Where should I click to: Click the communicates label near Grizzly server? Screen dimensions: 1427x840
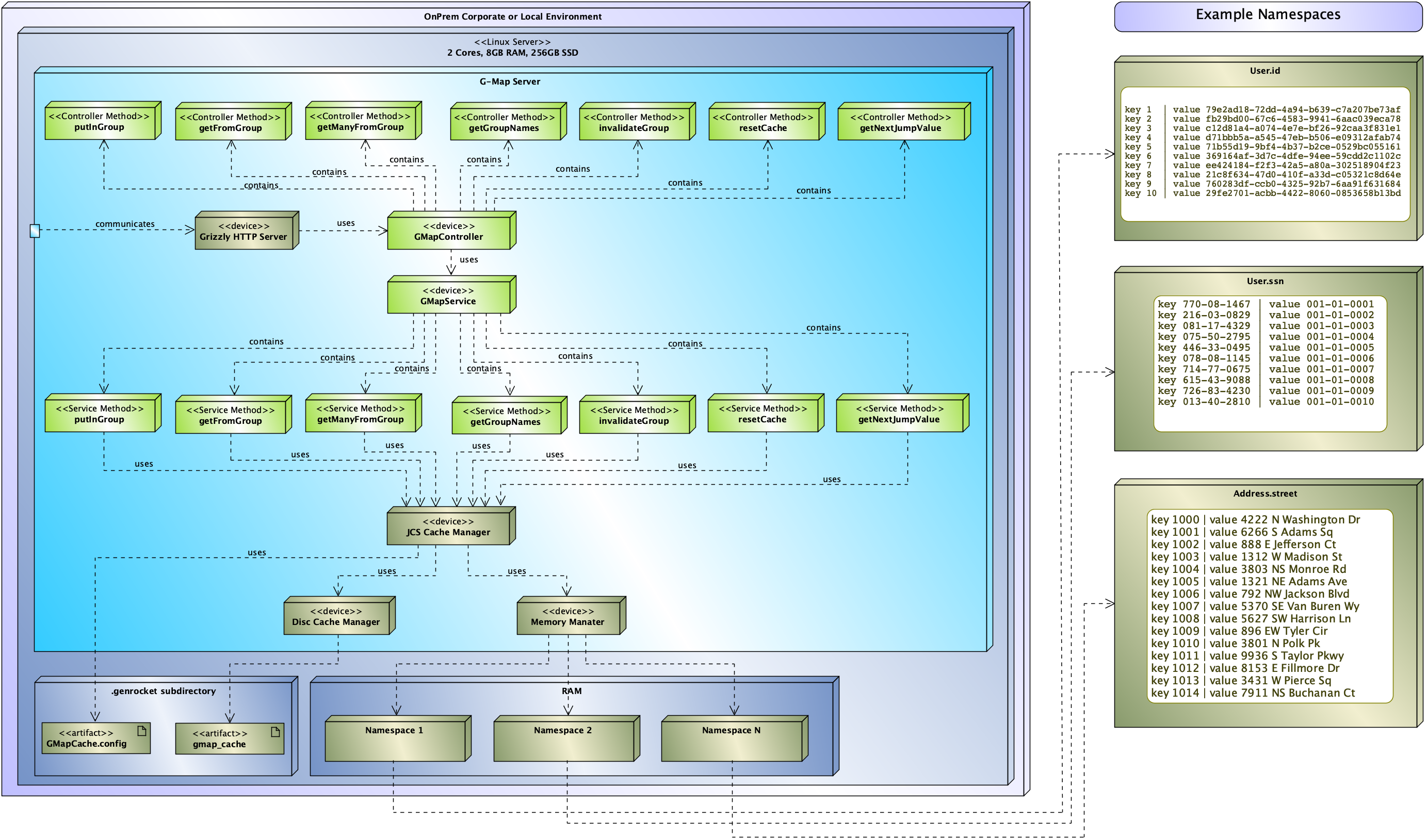[125, 224]
